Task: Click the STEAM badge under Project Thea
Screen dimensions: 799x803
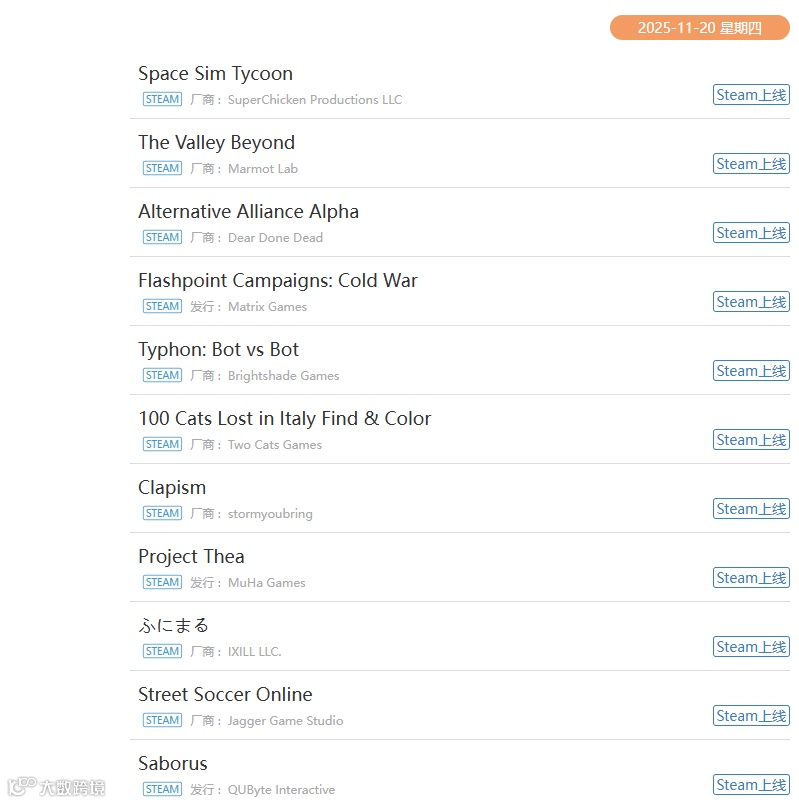Action: click(x=162, y=582)
